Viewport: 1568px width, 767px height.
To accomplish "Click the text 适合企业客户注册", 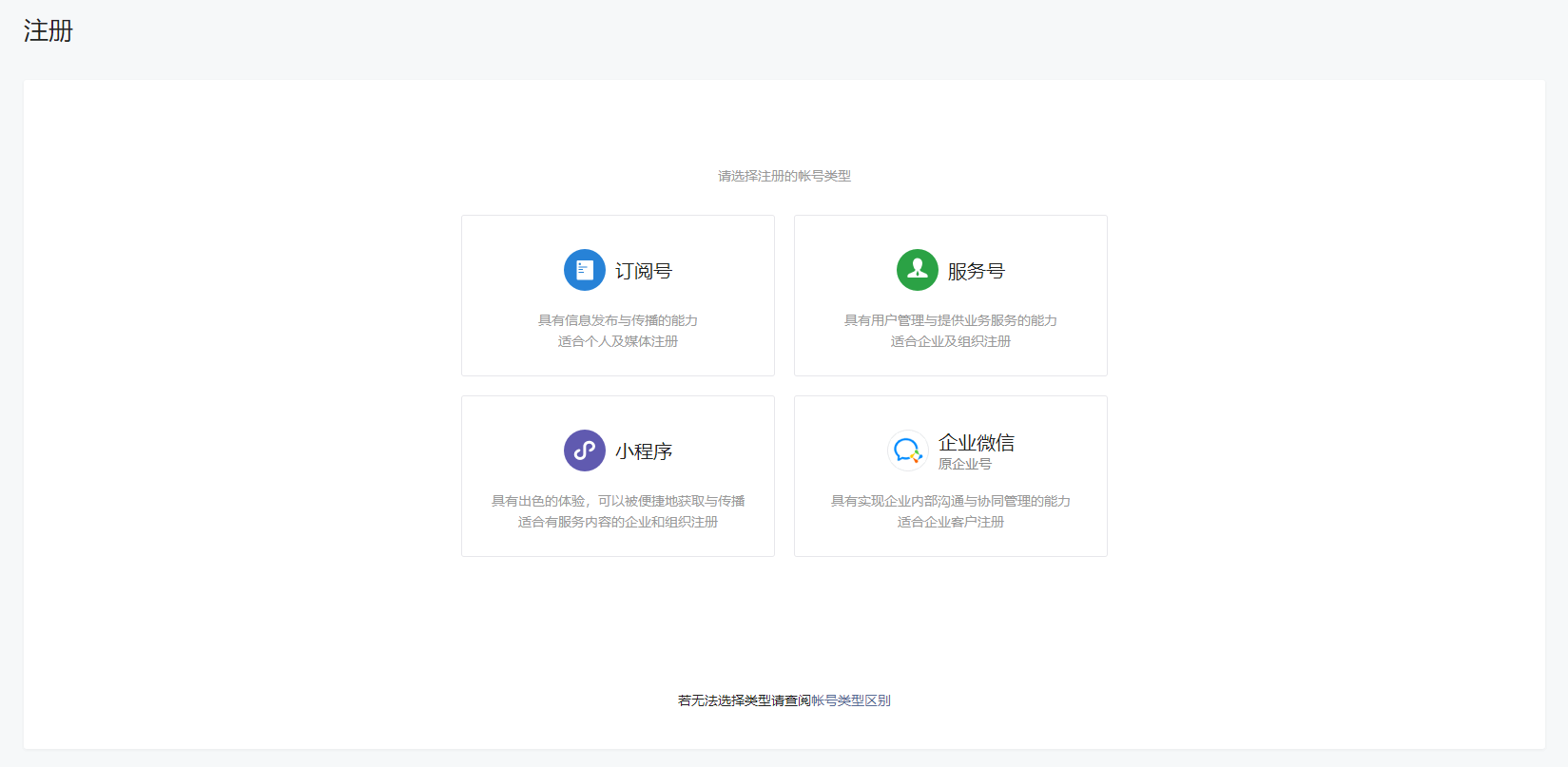I will tap(951, 522).
